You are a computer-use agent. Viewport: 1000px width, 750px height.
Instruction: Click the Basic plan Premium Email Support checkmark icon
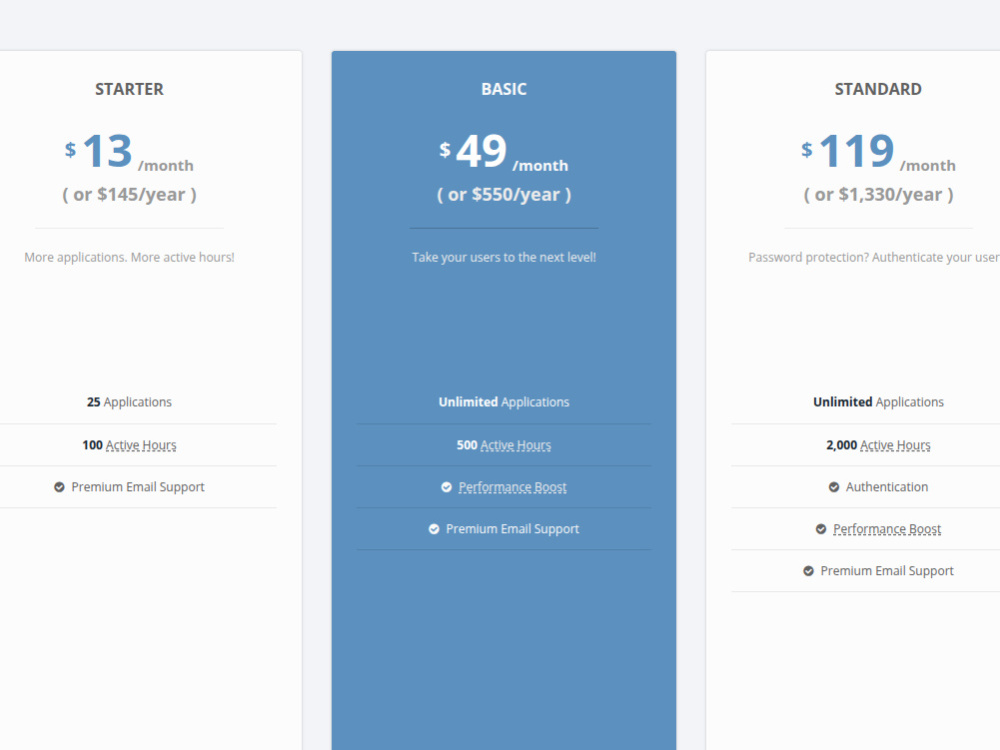click(x=434, y=529)
